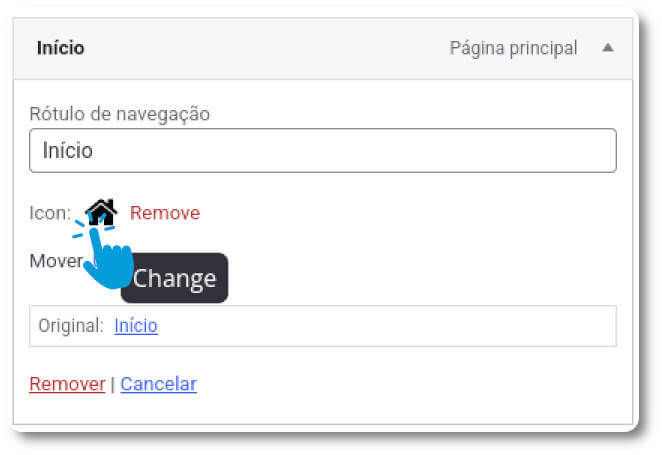Click the dark Change tooltip
This screenshot has height=455, width=662.
(x=174, y=278)
